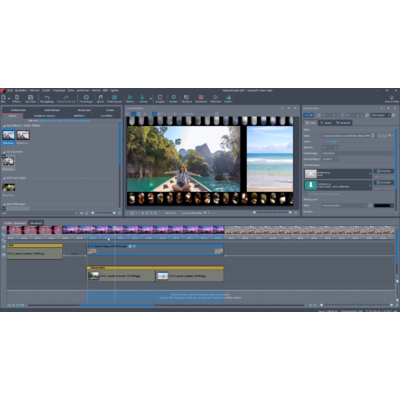Select the first video effect thumbnail

(x=9, y=135)
